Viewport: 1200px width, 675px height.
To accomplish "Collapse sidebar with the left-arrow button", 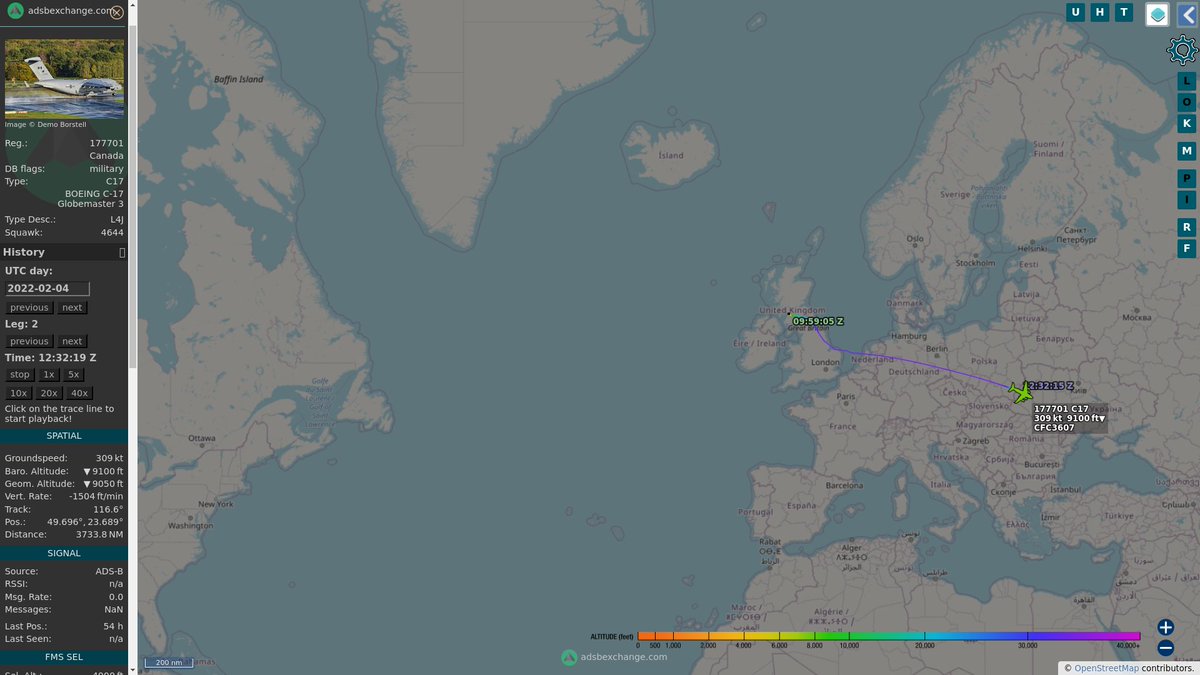I will 1186,14.
